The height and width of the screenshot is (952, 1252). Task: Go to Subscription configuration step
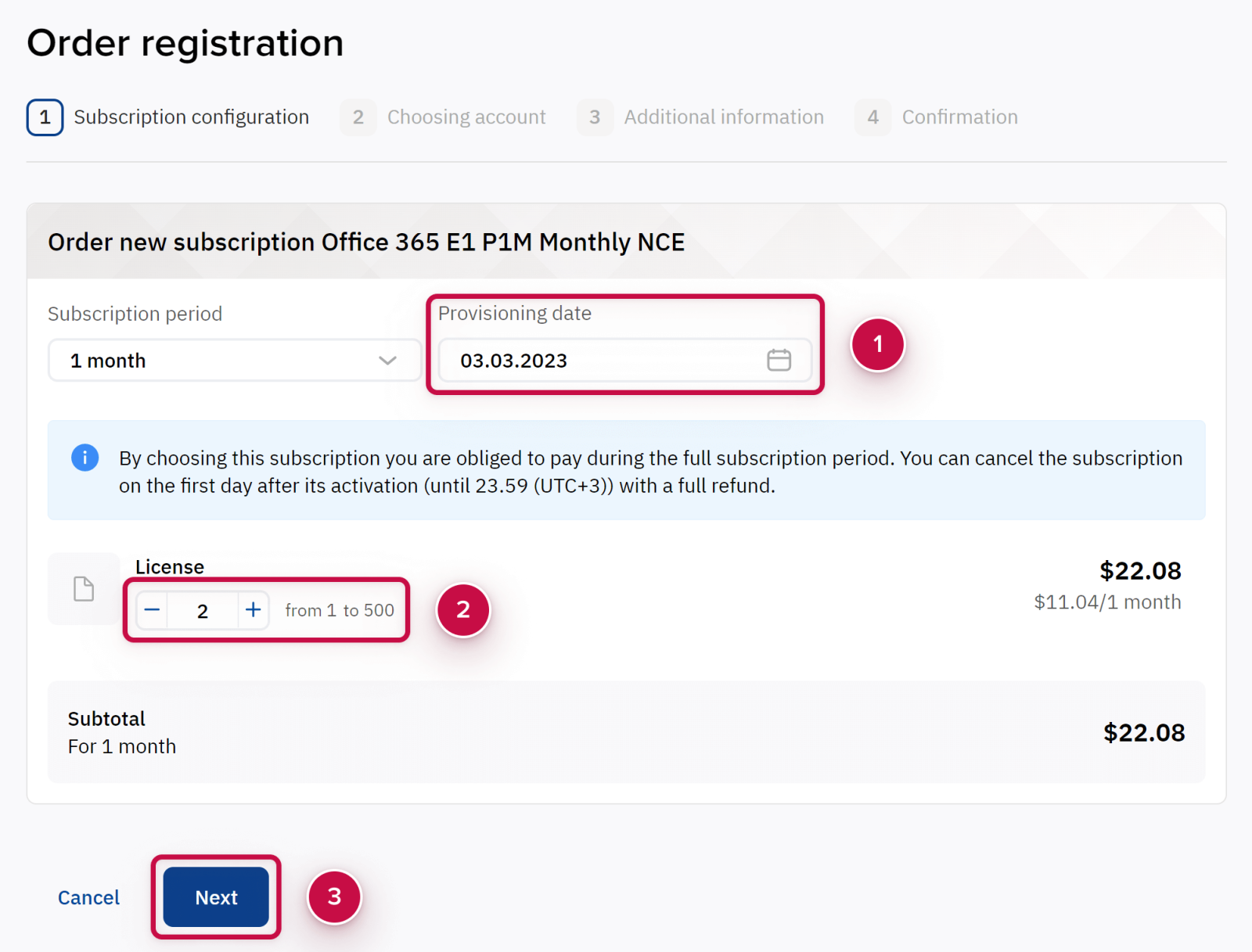click(x=191, y=117)
